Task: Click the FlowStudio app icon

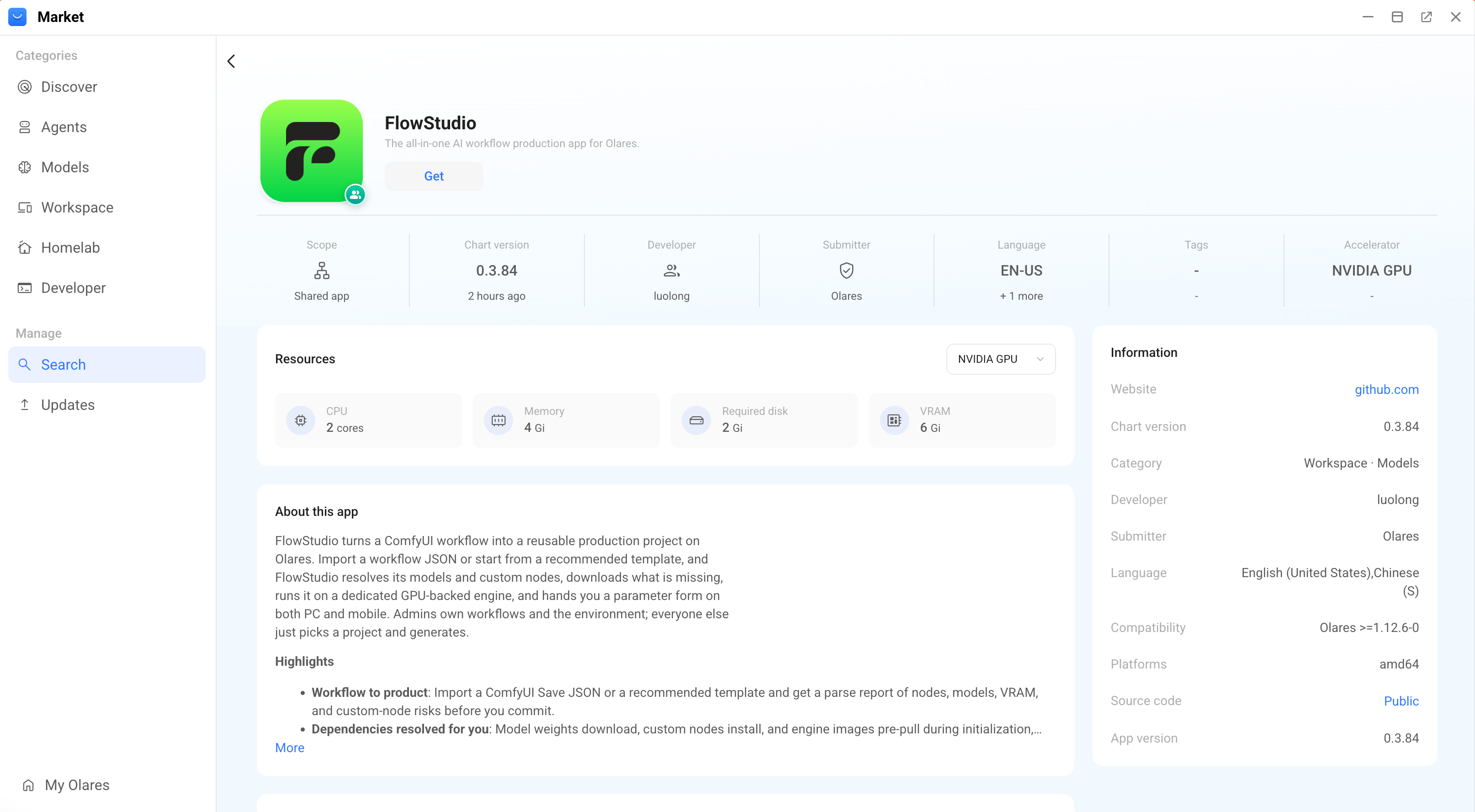Action: (x=312, y=151)
